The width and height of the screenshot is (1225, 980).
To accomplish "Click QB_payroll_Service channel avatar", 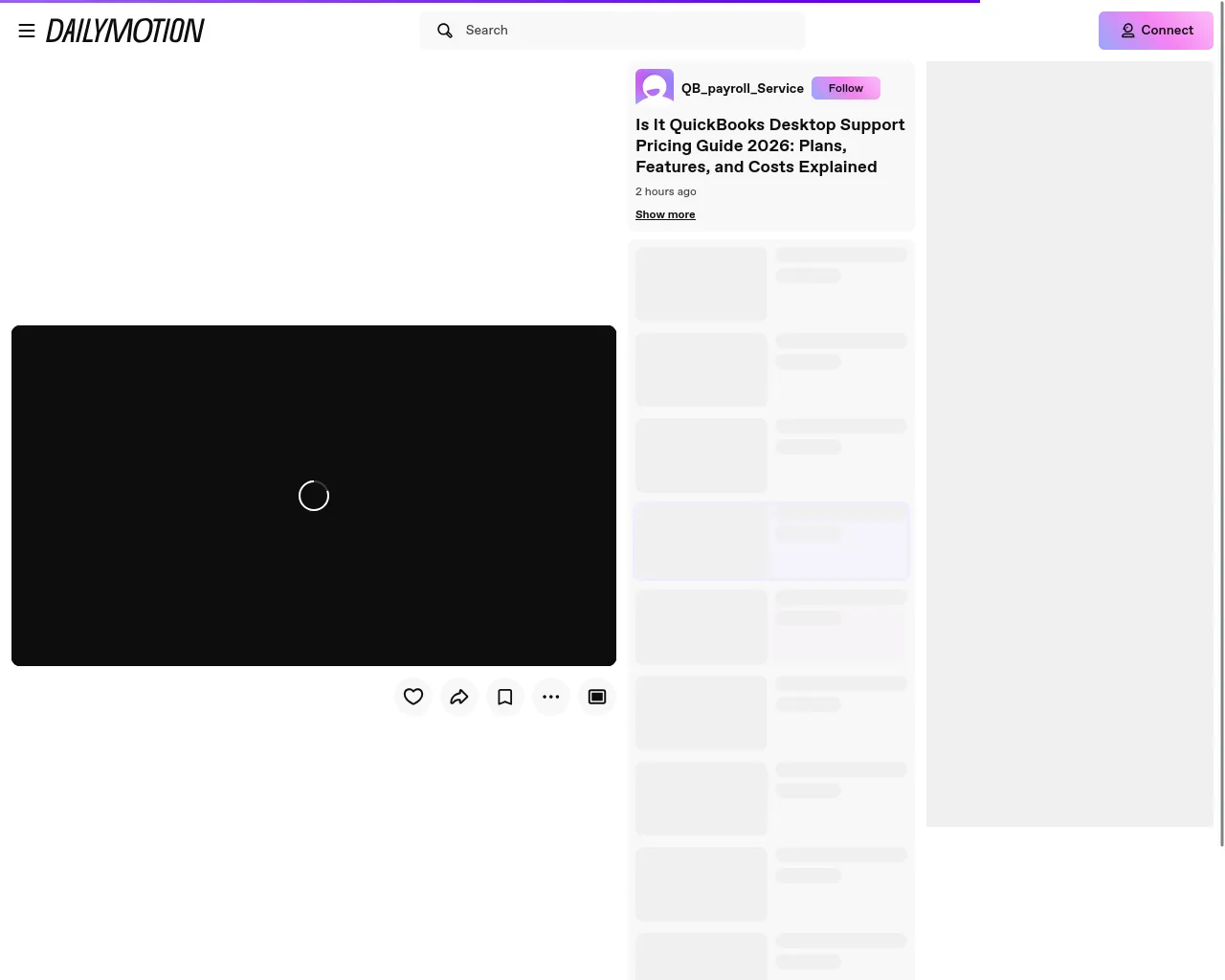I will pos(655,88).
